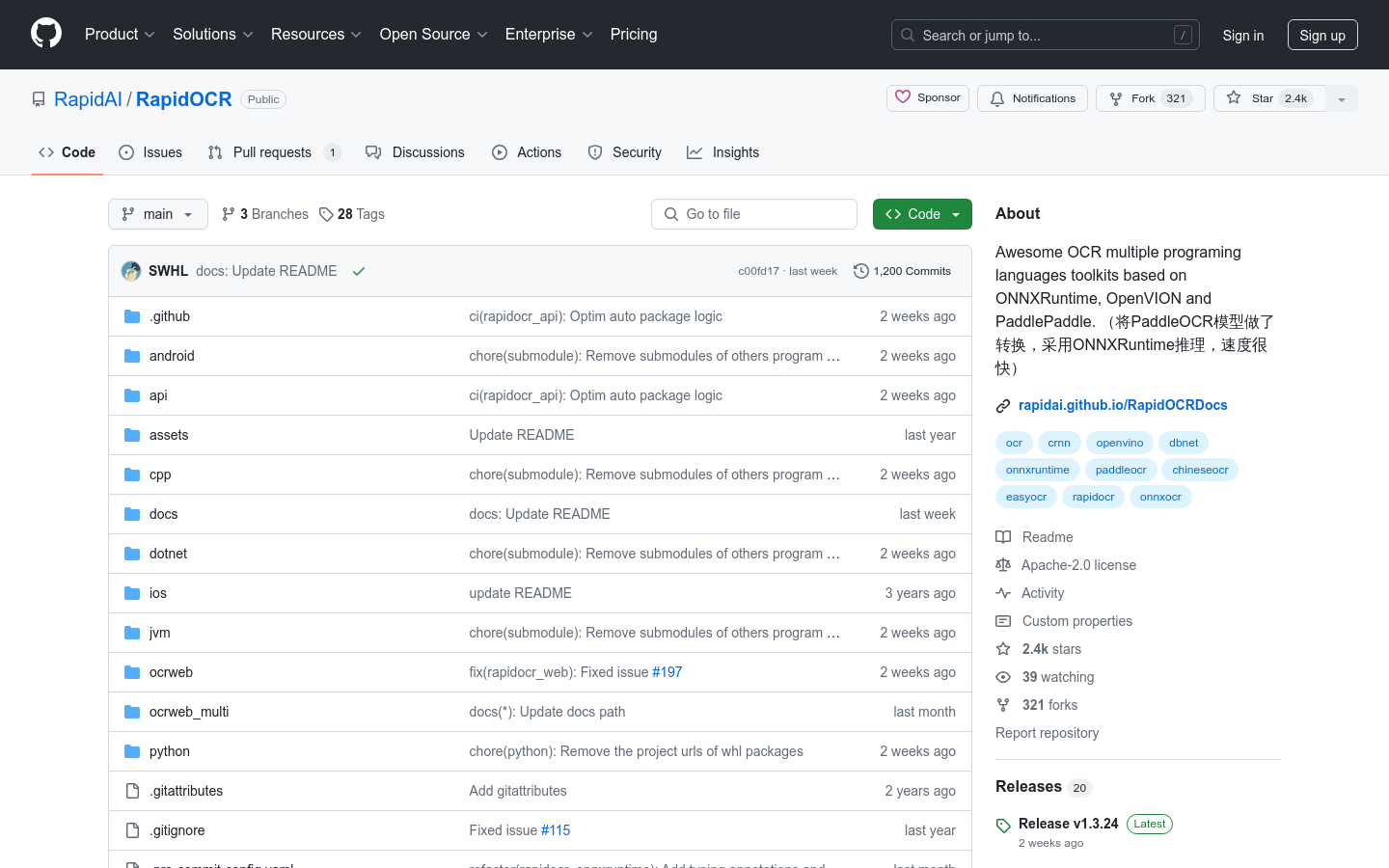Click the SWHL author avatar
Viewport: 1389px width, 868px height.
[131, 271]
